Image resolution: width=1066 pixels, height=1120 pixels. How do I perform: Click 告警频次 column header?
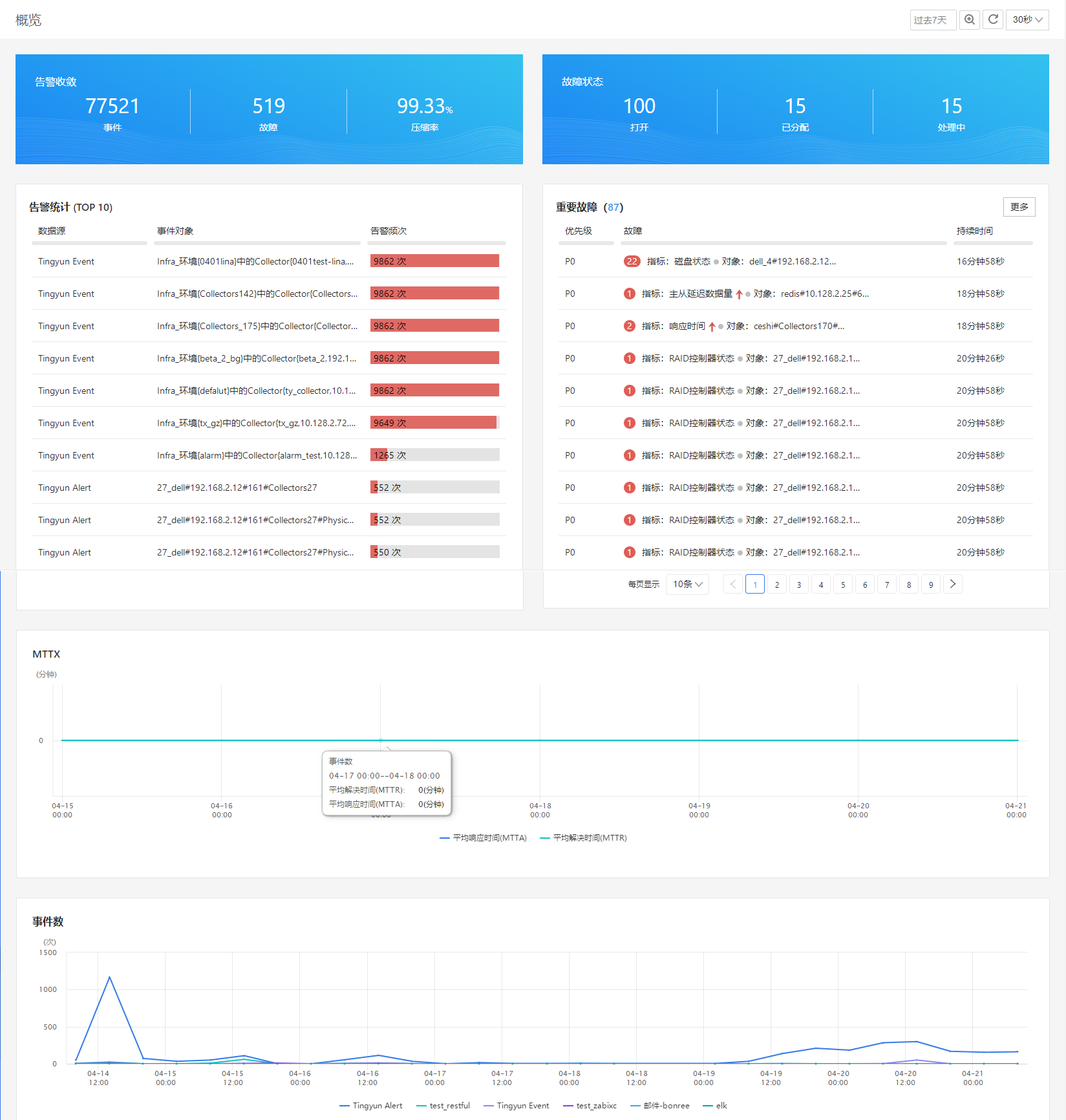coord(389,231)
